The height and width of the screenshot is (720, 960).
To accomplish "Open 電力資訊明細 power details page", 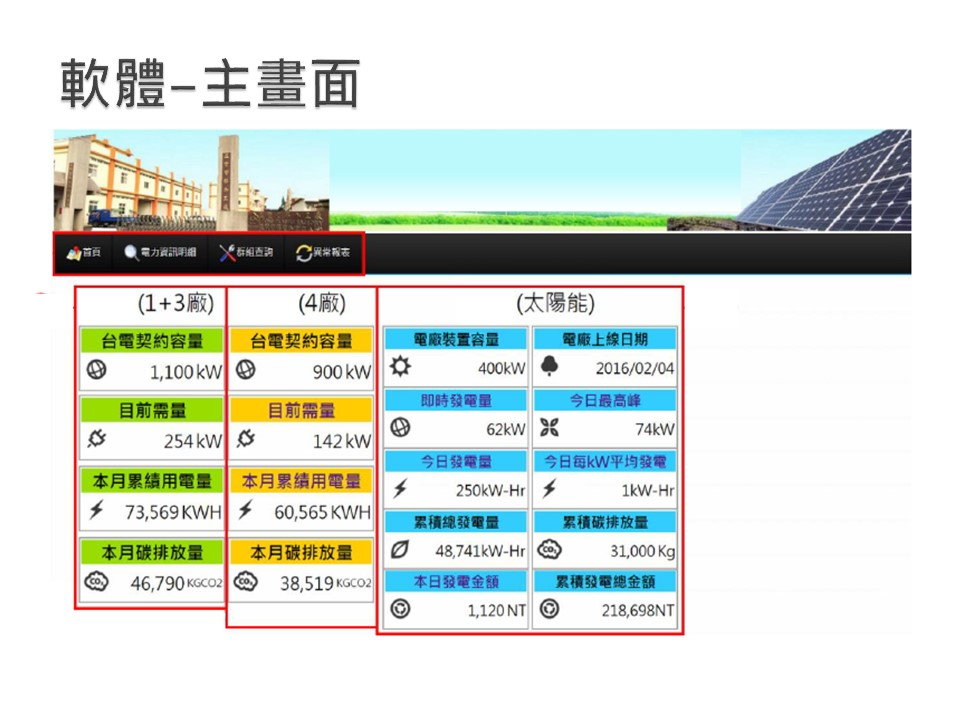I will (x=160, y=253).
